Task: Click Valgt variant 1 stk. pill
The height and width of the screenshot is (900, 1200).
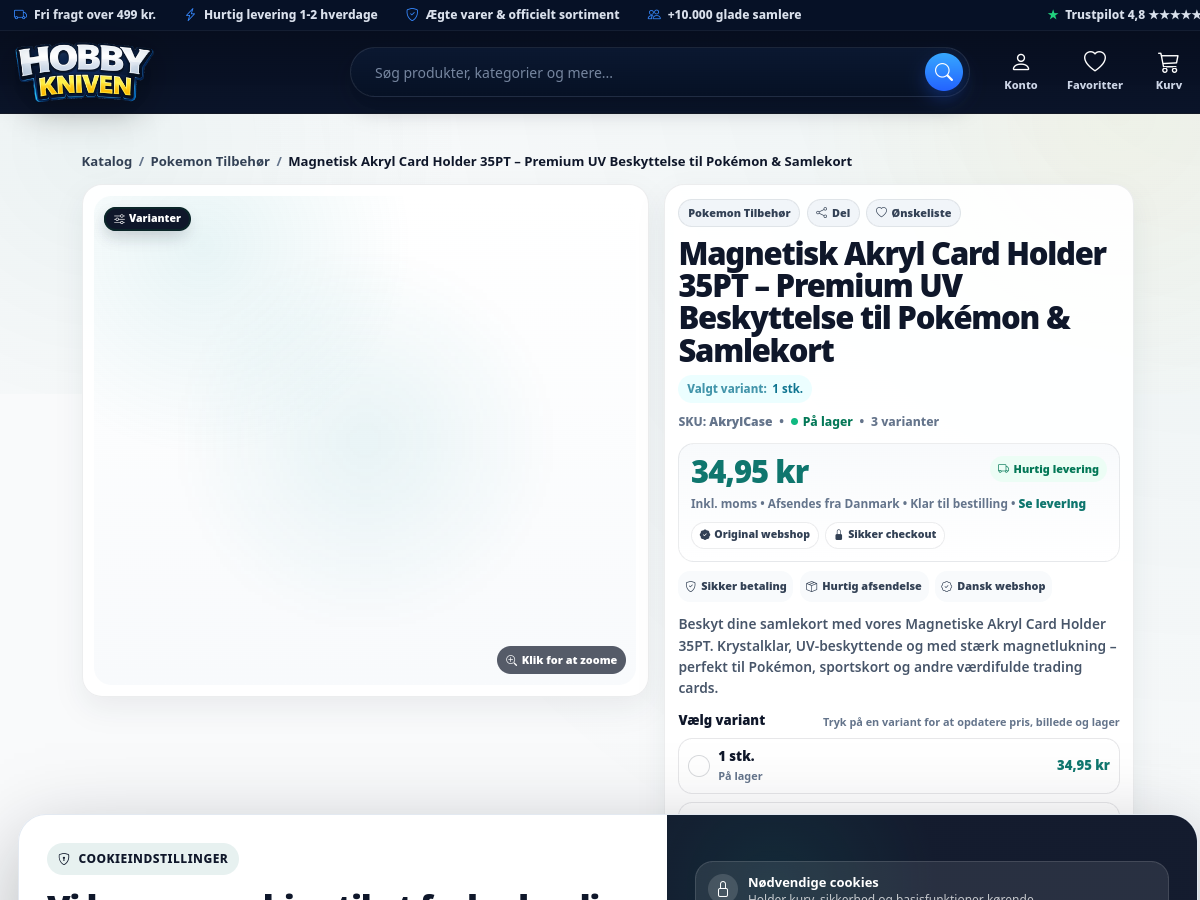Action: click(745, 389)
